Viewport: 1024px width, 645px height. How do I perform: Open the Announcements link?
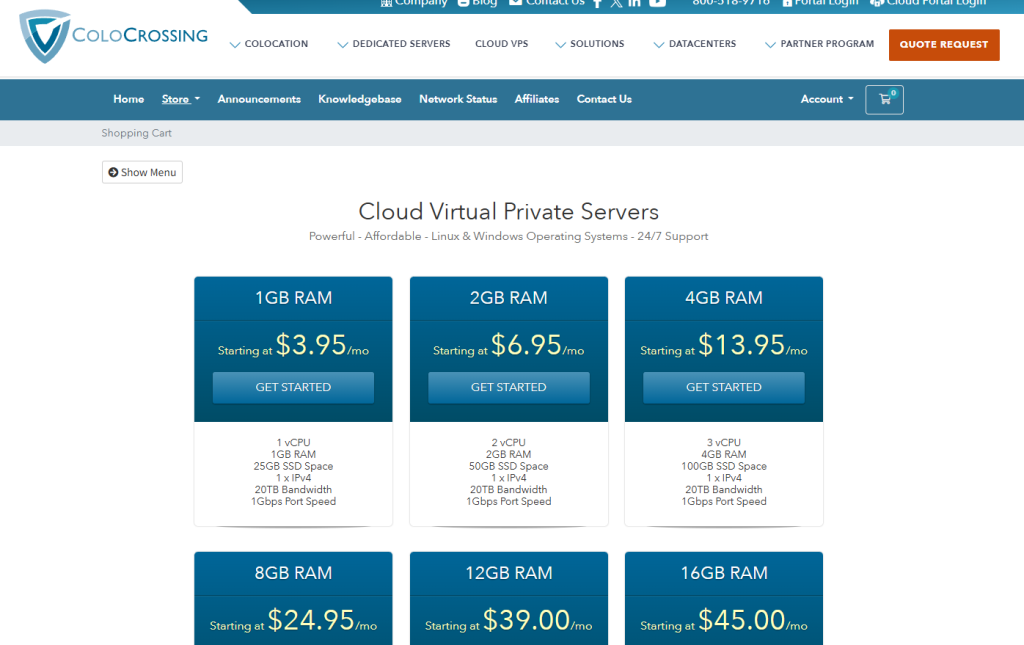click(259, 99)
